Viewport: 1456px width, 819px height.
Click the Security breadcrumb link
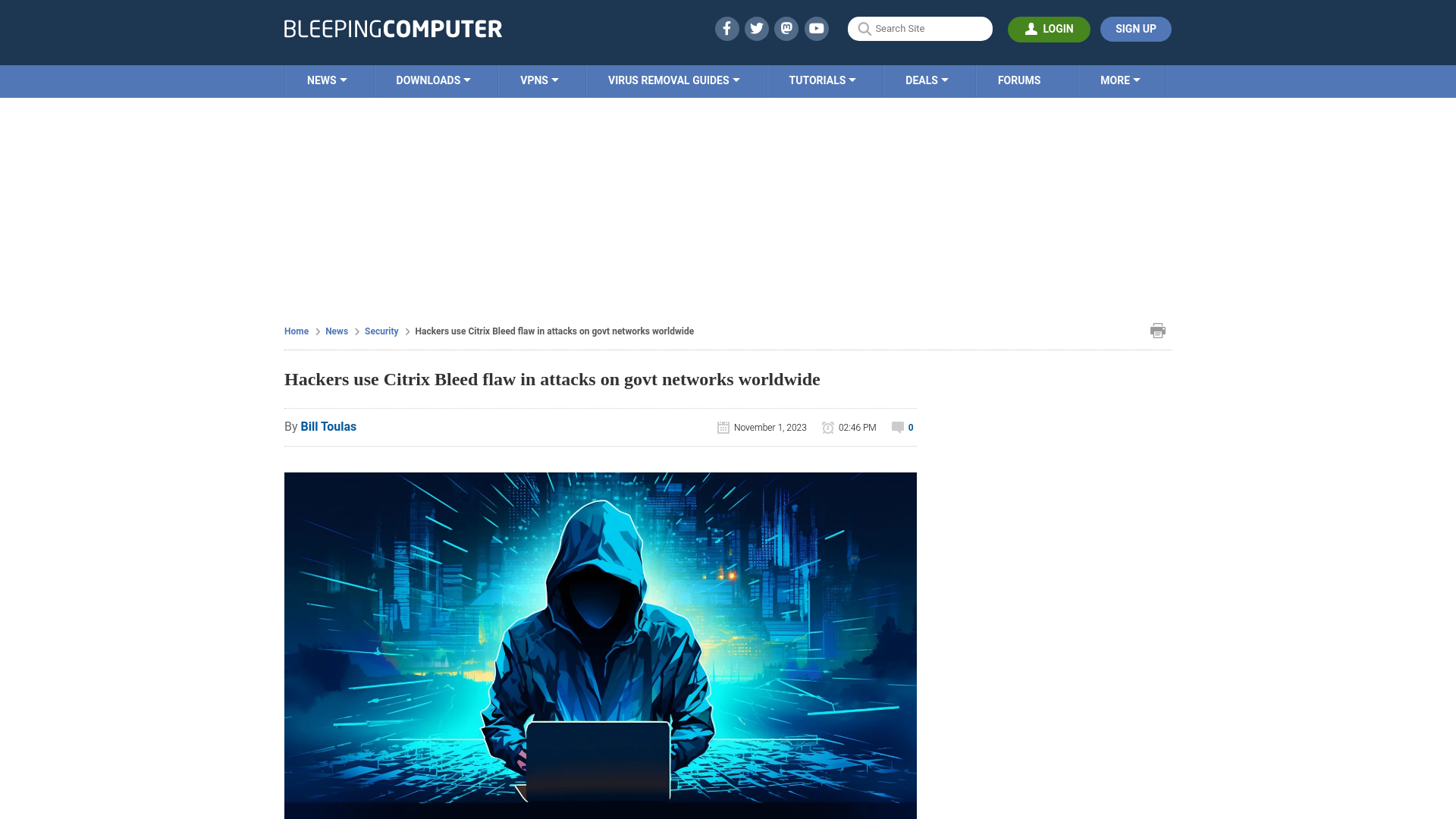381,331
